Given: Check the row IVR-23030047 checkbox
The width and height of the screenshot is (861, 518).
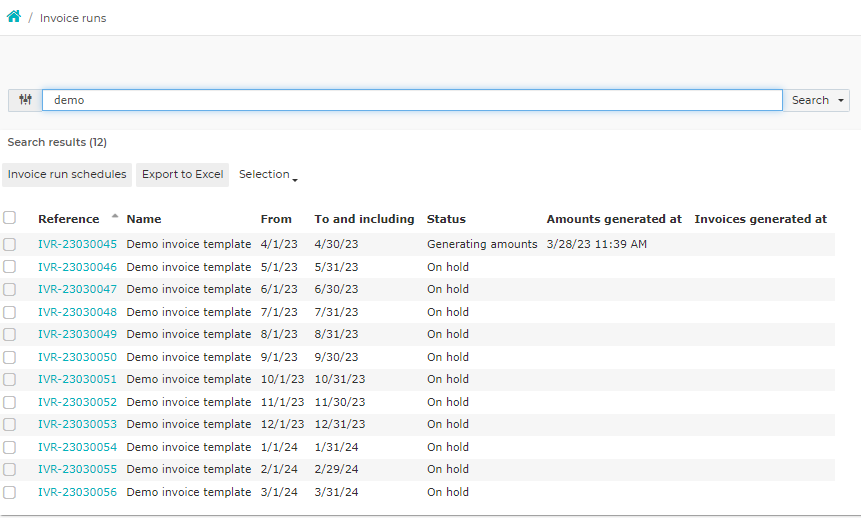Looking at the screenshot, I should [9, 289].
